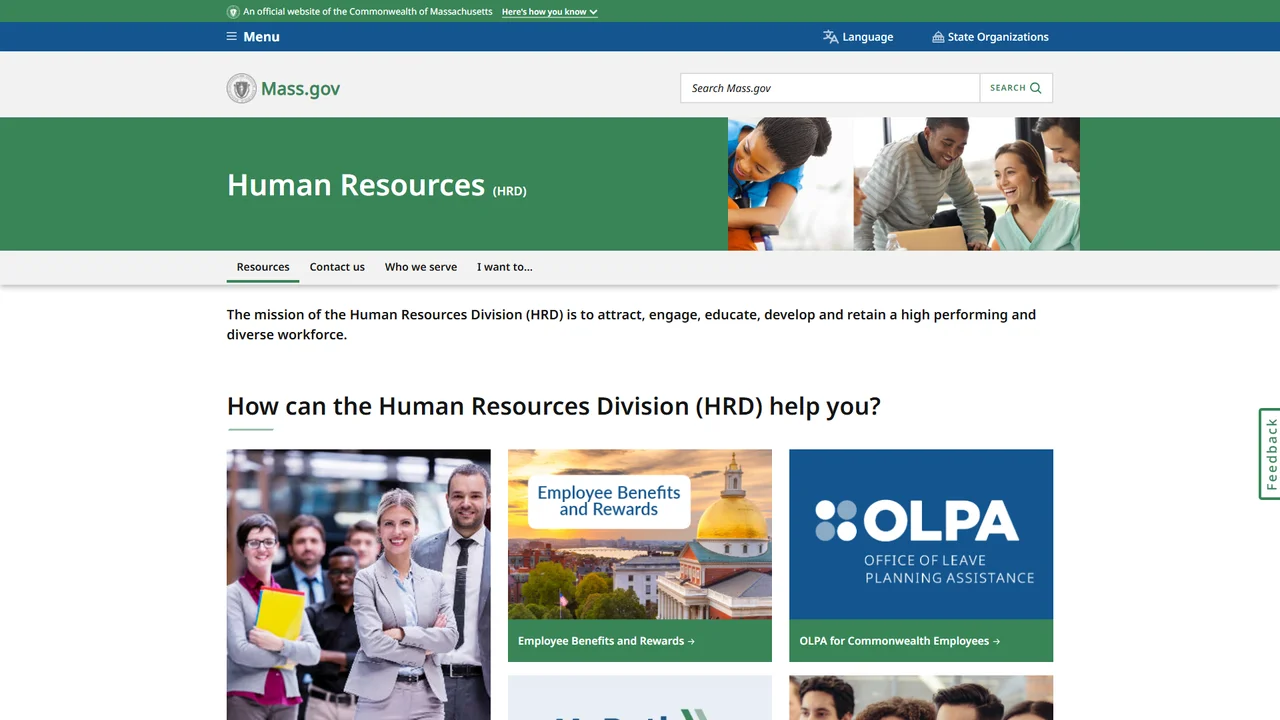Click the OLPA logo image card
The height and width of the screenshot is (720, 1280).
(x=921, y=534)
